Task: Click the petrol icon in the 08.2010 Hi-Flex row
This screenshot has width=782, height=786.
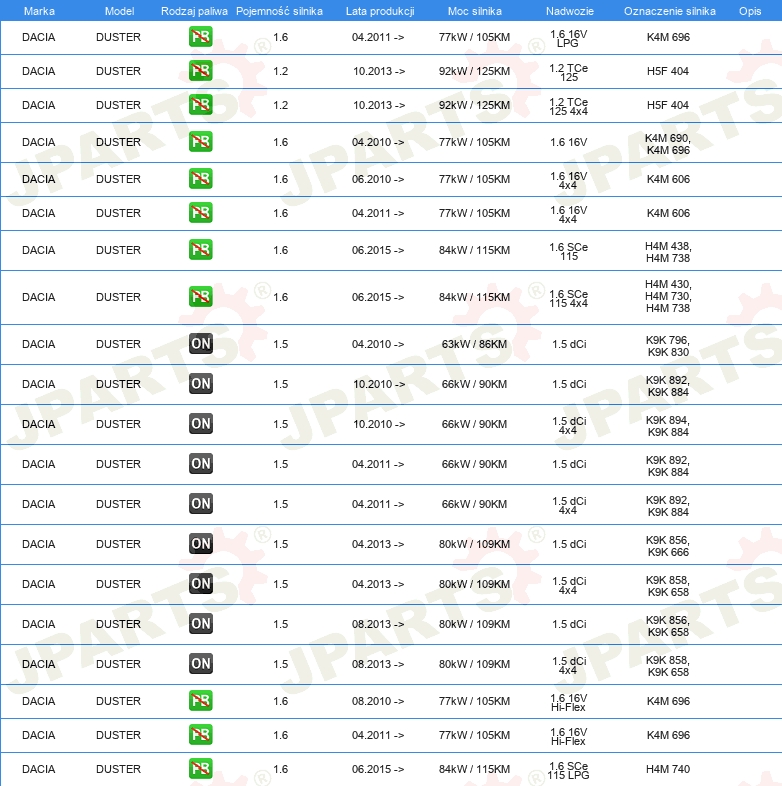Action: point(201,701)
